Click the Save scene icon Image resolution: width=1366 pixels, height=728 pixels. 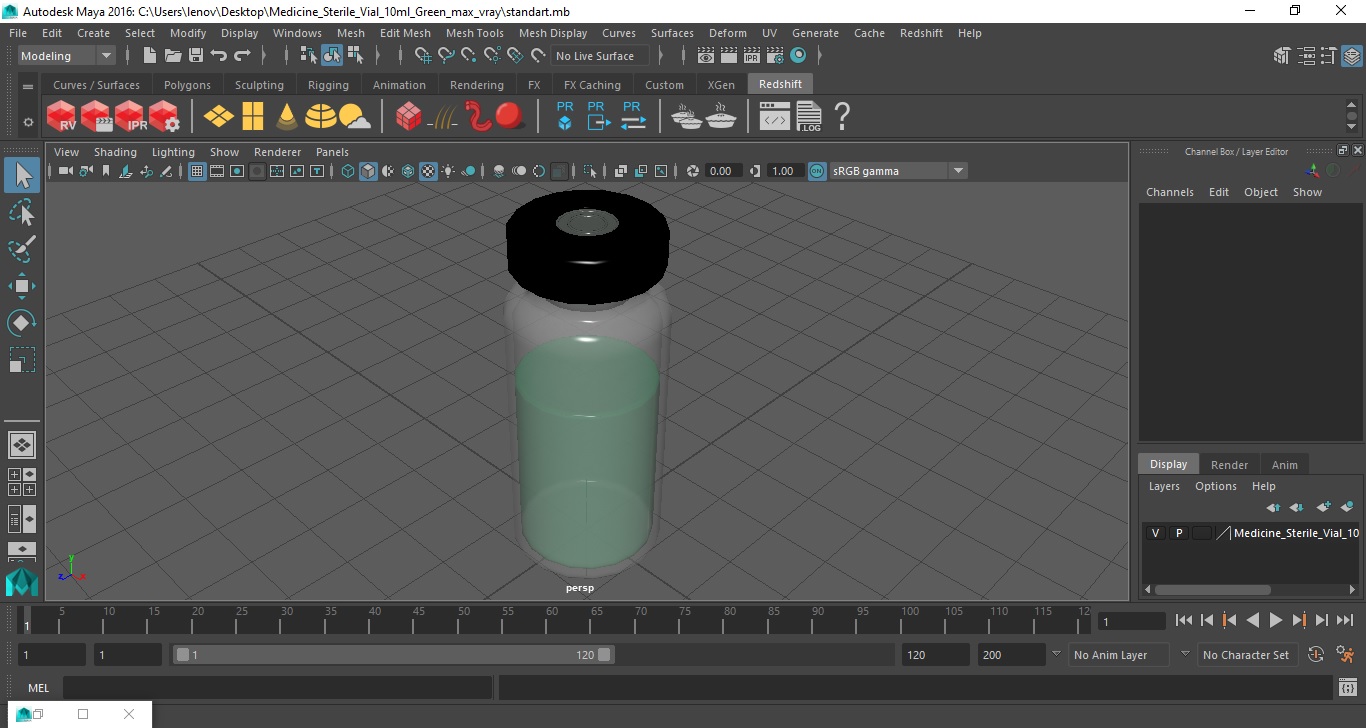pyautogui.click(x=196, y=56)
